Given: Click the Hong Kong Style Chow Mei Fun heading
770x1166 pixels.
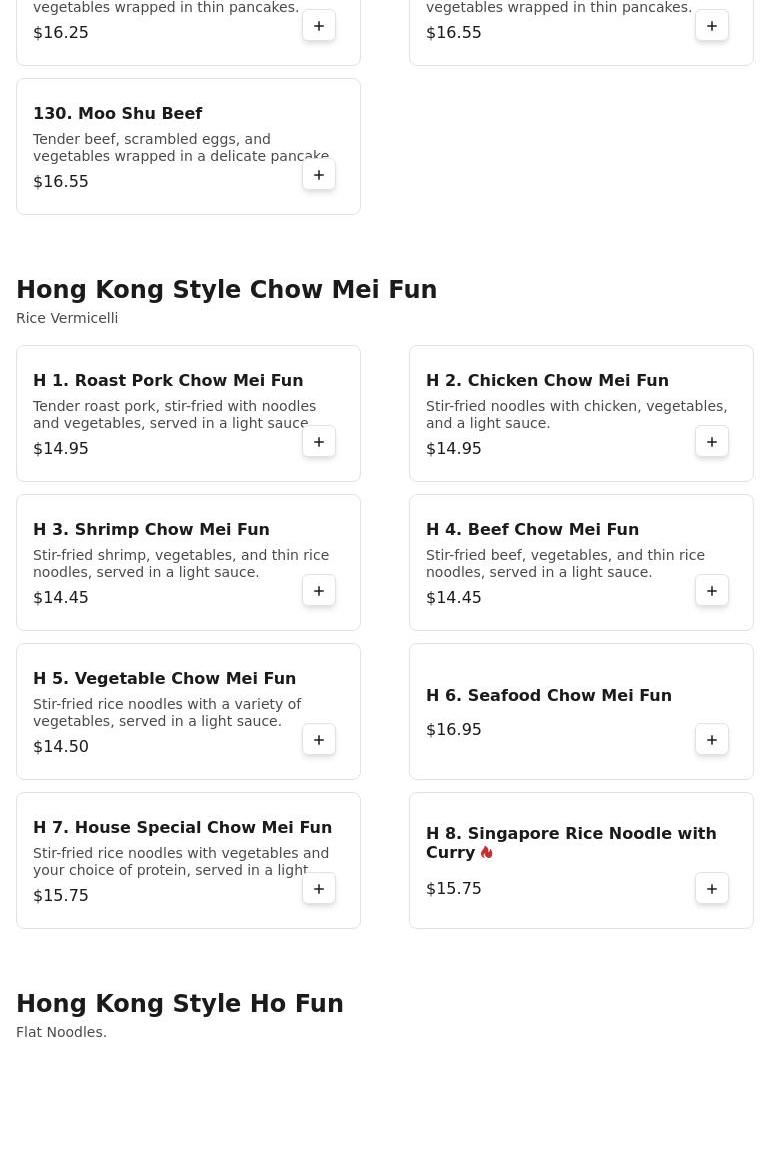Looking at the screenshot, I should click(226, 290).
